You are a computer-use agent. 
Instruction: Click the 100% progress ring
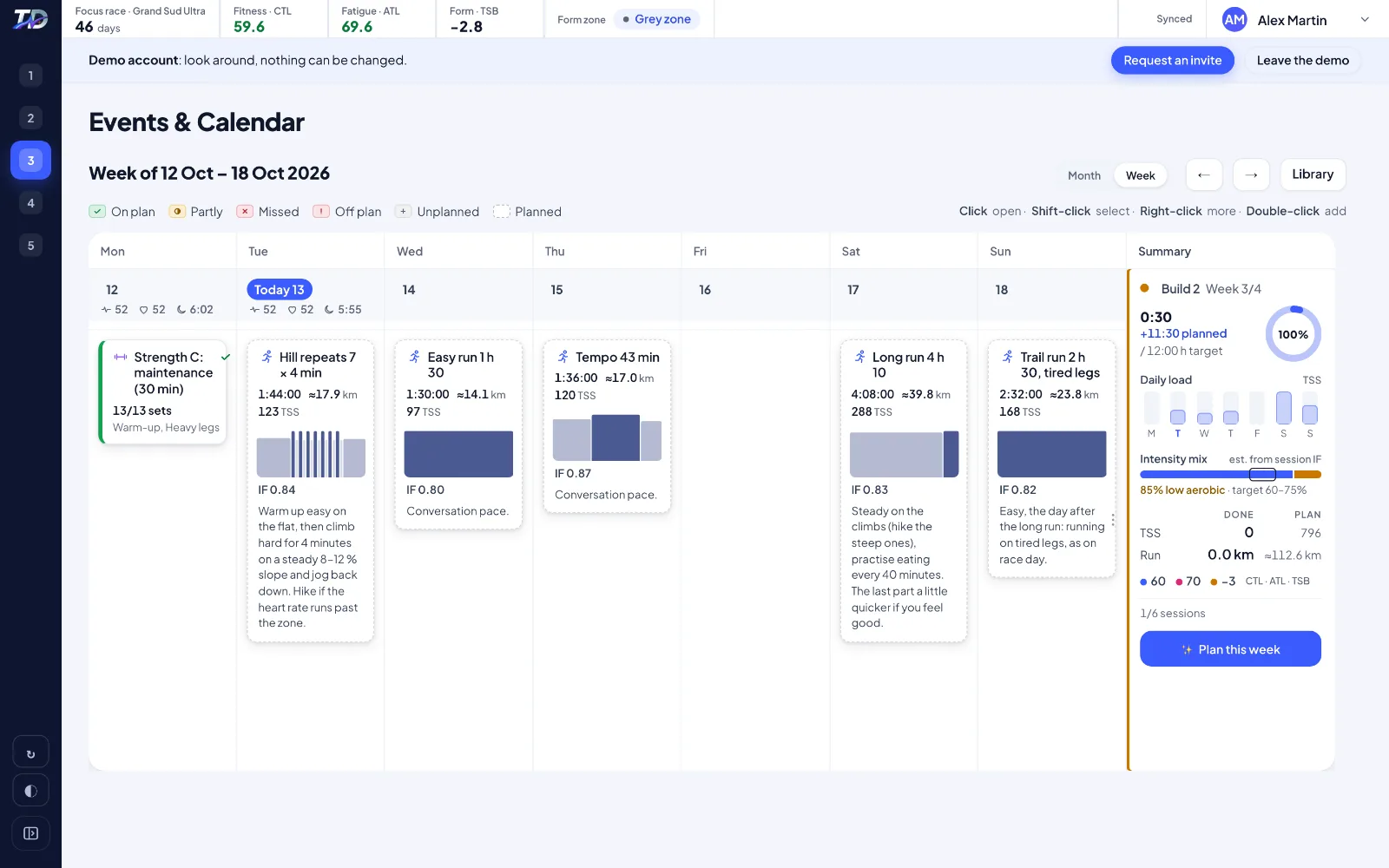[1293, 334]
